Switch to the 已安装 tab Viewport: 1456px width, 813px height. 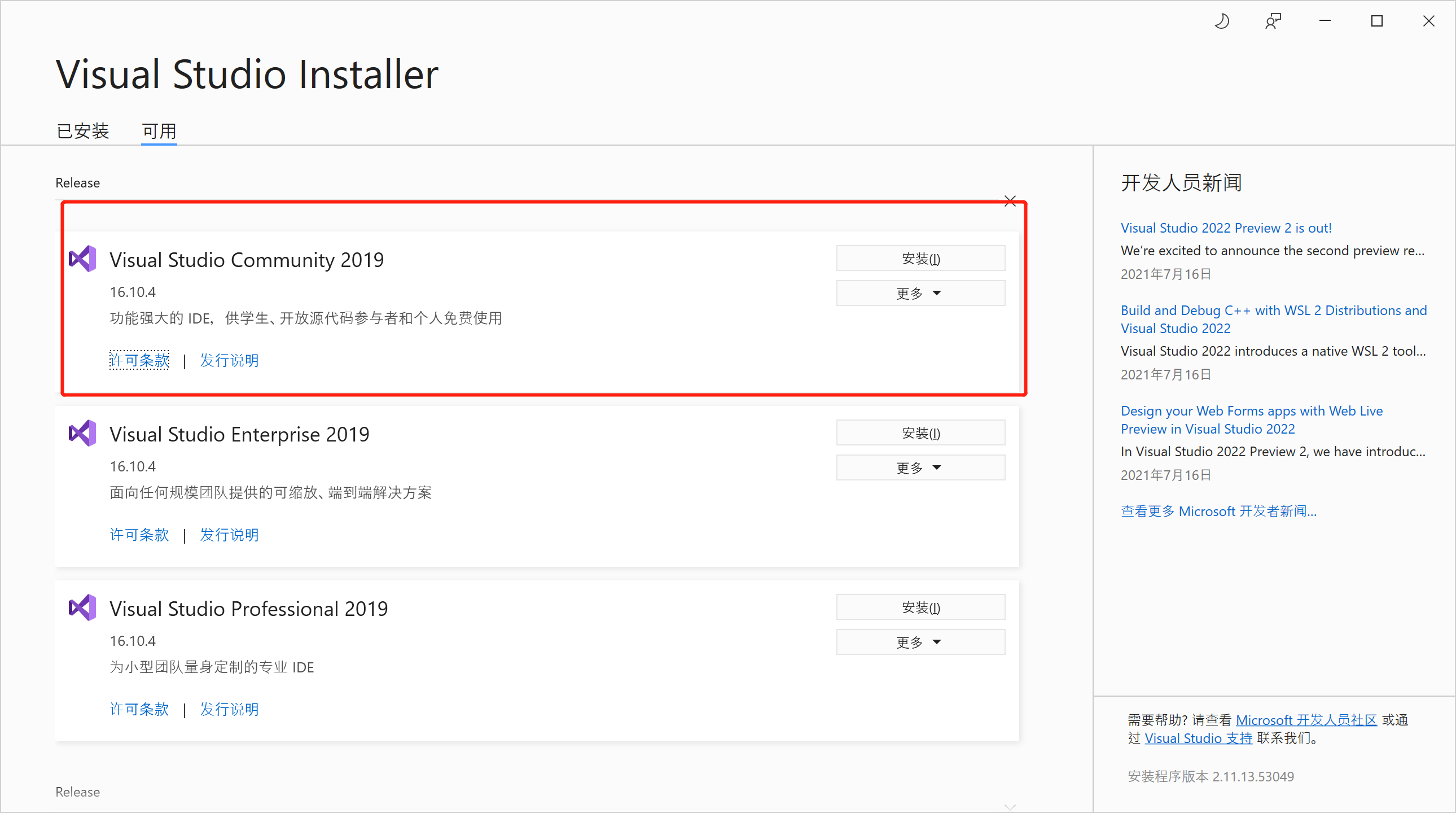82,131
